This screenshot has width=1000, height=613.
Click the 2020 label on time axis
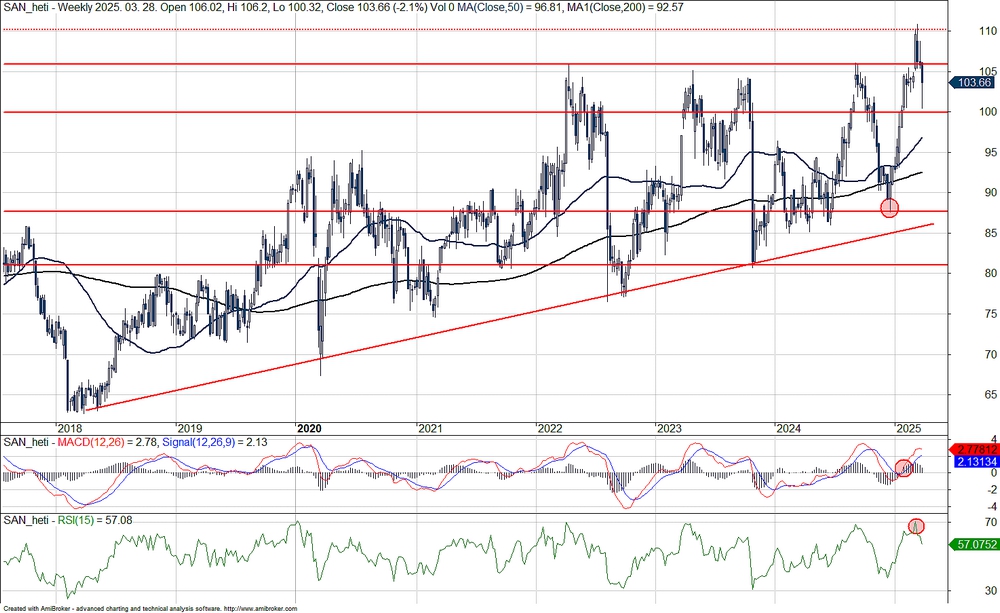click(x=309, y=428)
